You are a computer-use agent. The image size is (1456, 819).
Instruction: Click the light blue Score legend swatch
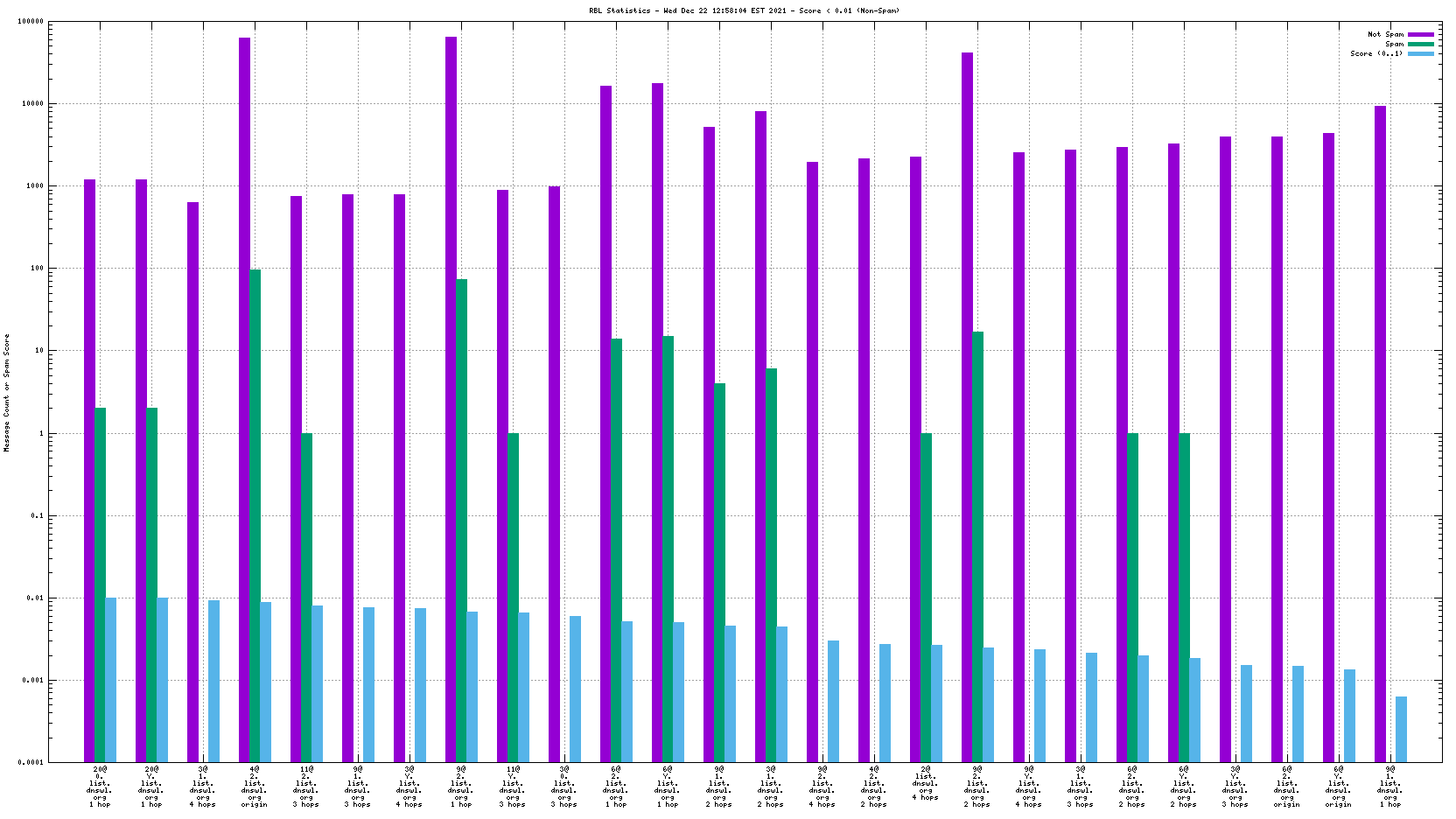click(x=1421, y=53)
